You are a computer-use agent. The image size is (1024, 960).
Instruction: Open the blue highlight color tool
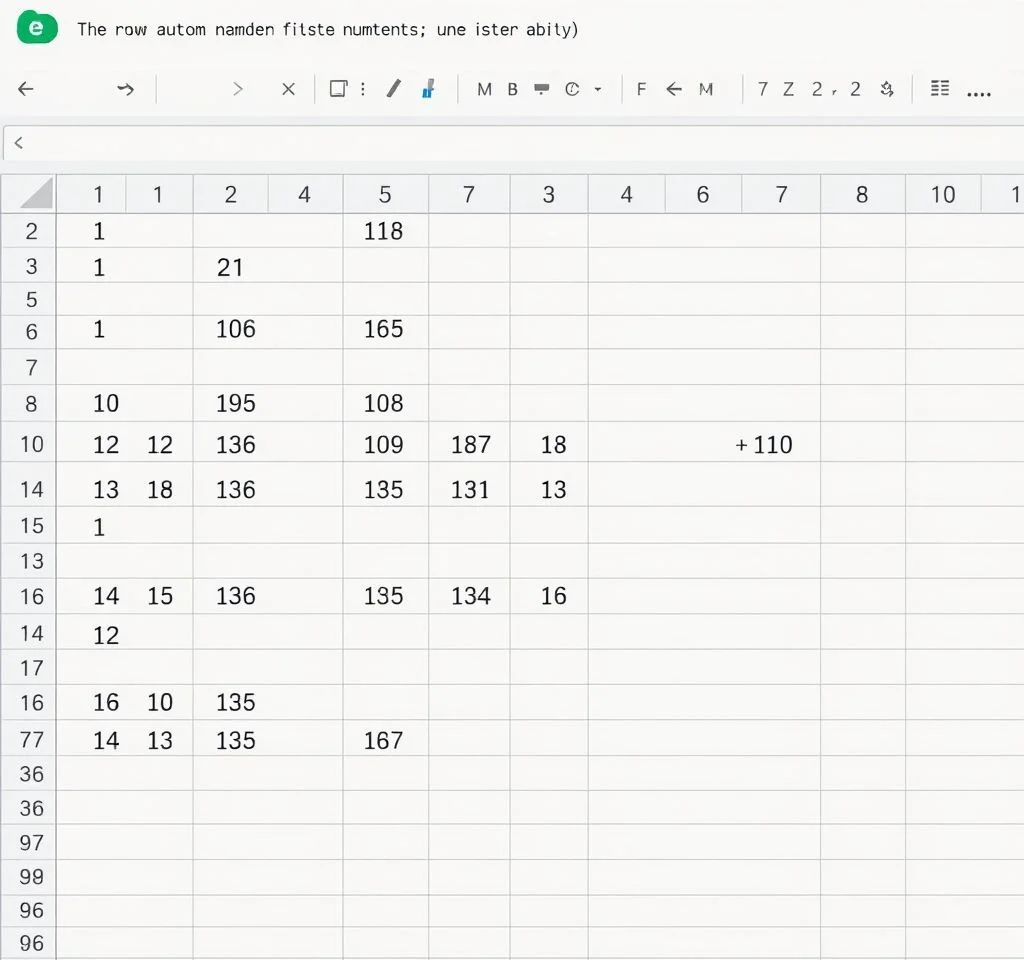click(428, 89)
